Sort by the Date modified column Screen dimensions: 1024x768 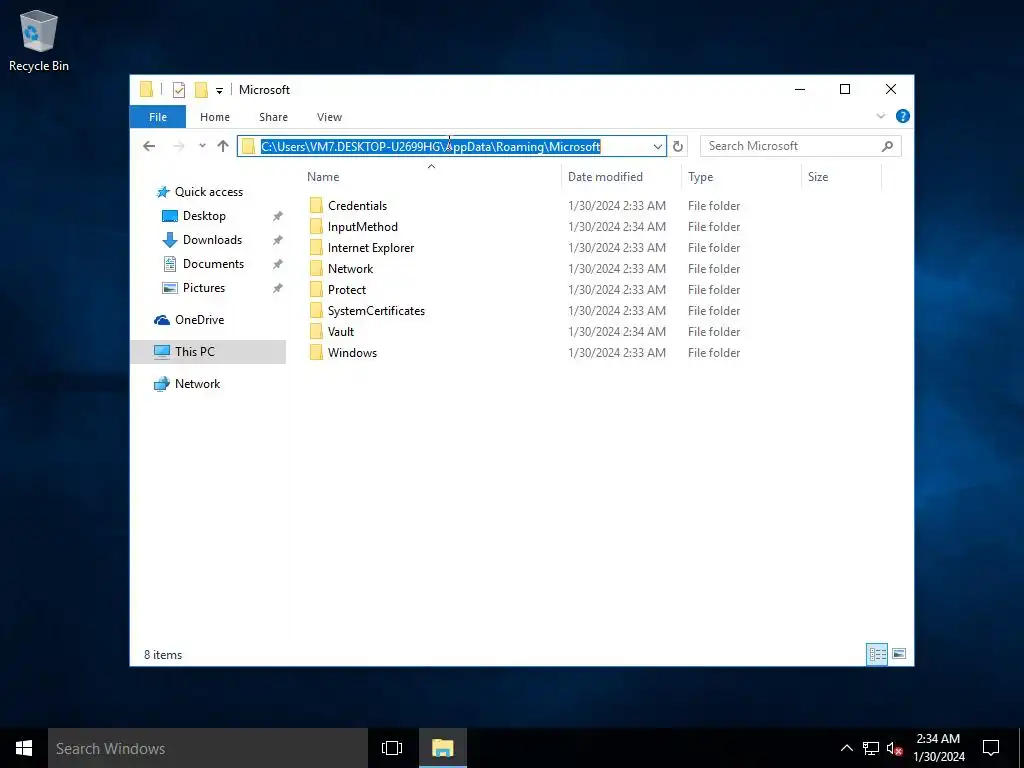pos(620,177)
